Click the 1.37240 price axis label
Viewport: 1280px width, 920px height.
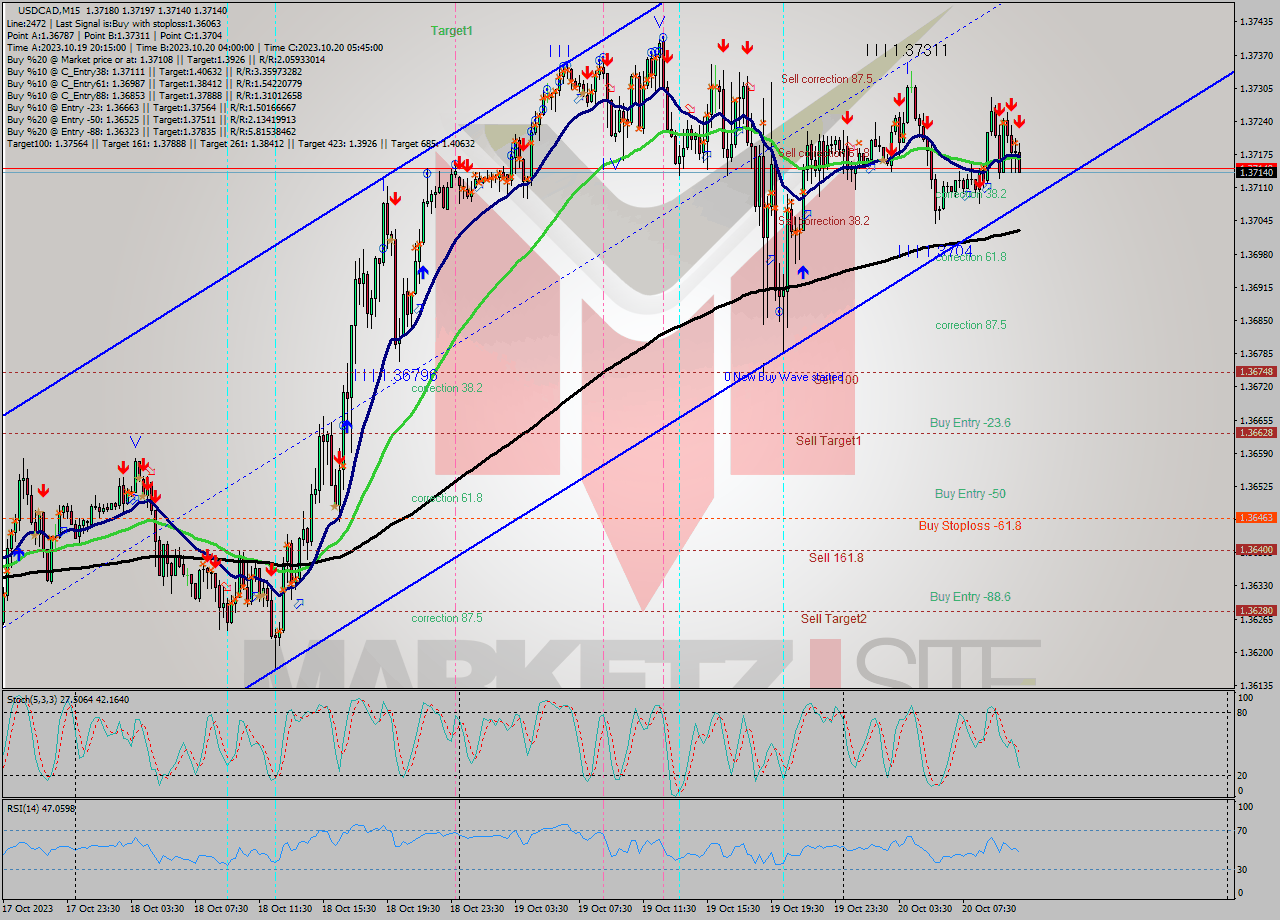click(x=1256, y=121)
